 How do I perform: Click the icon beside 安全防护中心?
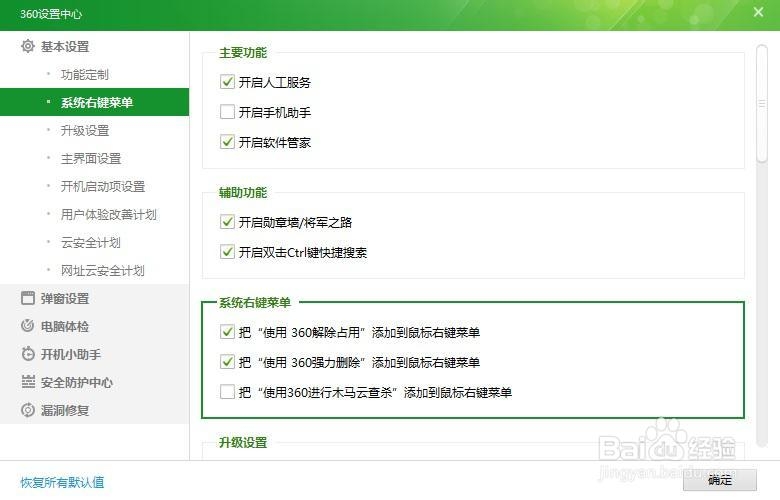pos(28,382)
